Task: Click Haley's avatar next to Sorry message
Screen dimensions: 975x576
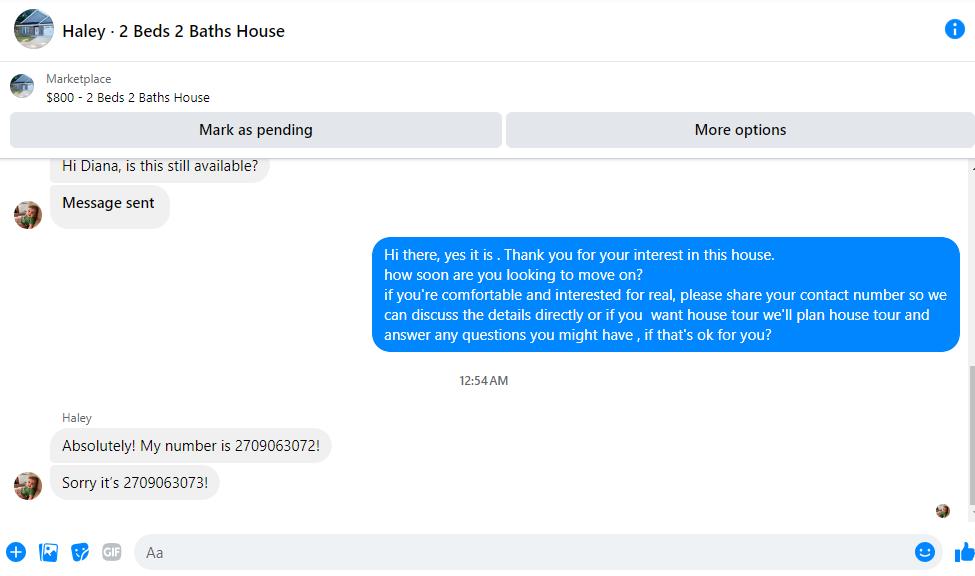Action: click(28, 486)
